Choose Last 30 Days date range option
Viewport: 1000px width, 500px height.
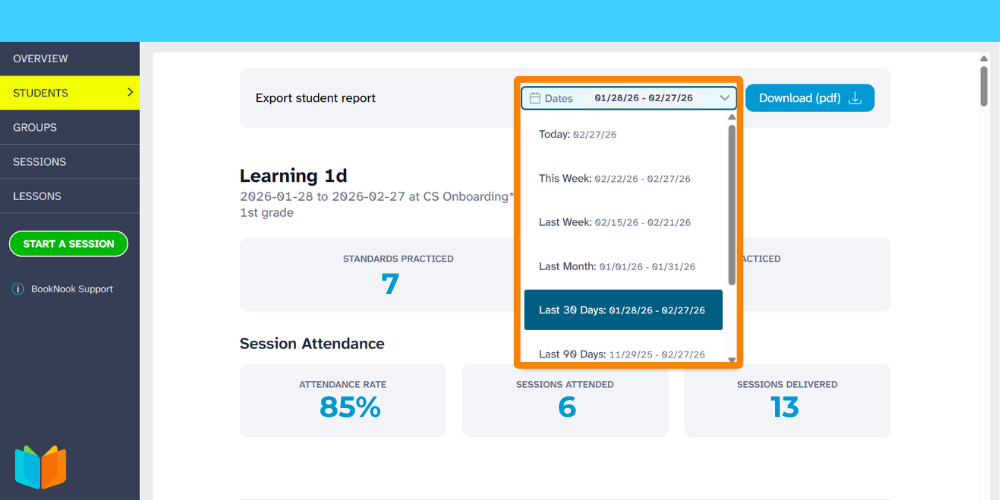click(623, 310)
